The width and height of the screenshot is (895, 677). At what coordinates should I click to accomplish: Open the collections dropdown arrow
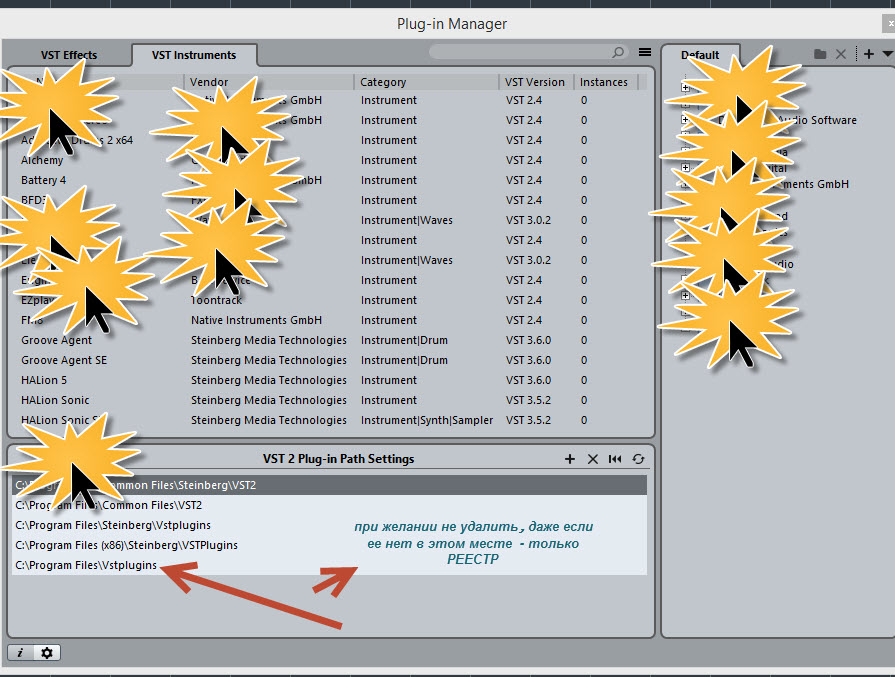888,54
